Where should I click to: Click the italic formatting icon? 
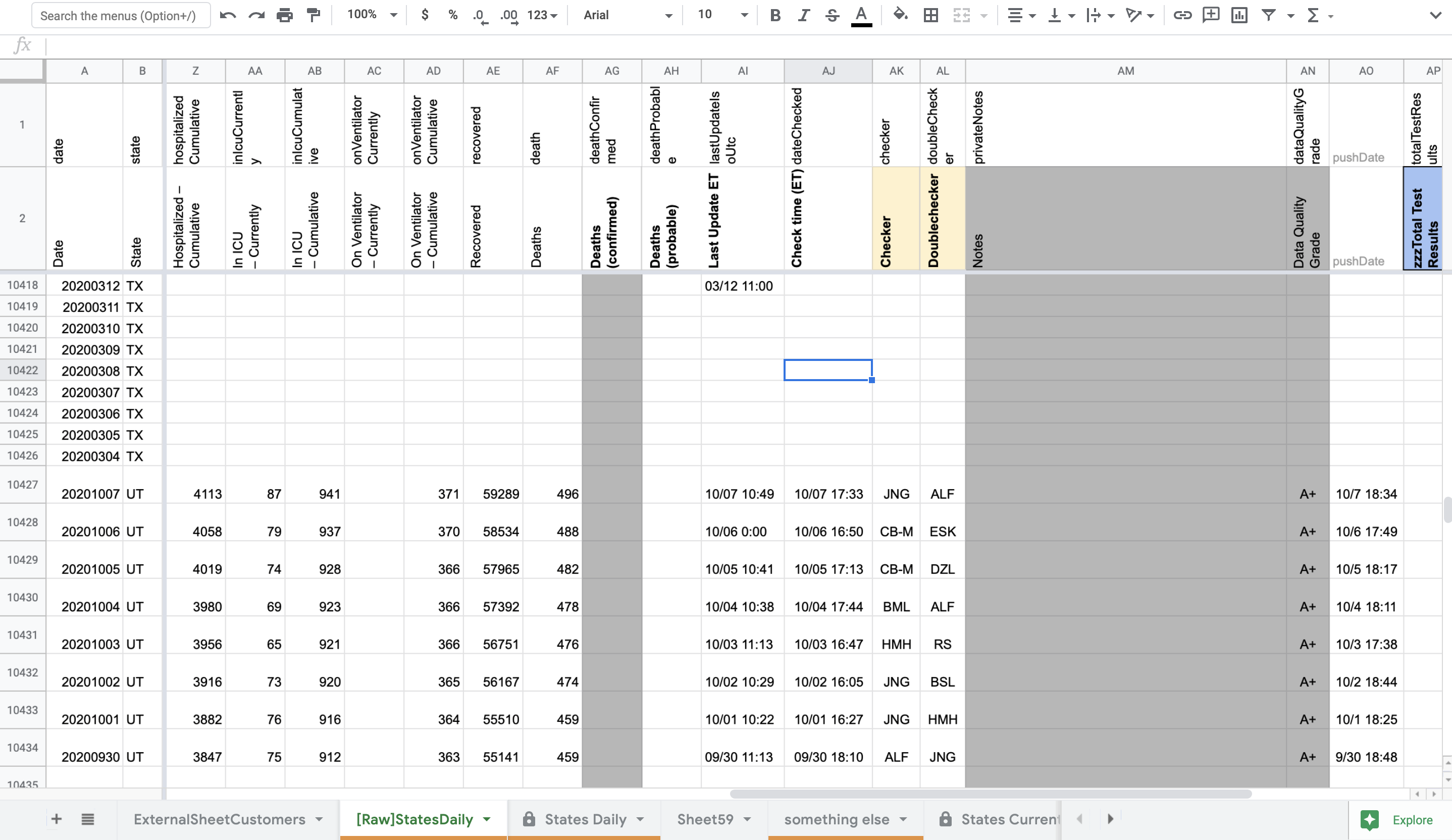[802, 15]
